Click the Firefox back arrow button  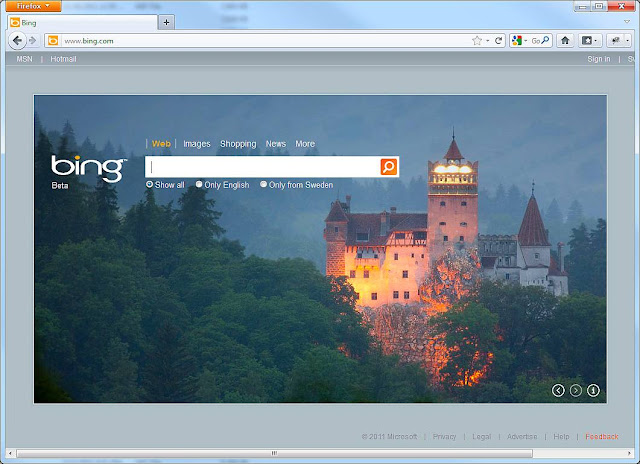(17, 40)
